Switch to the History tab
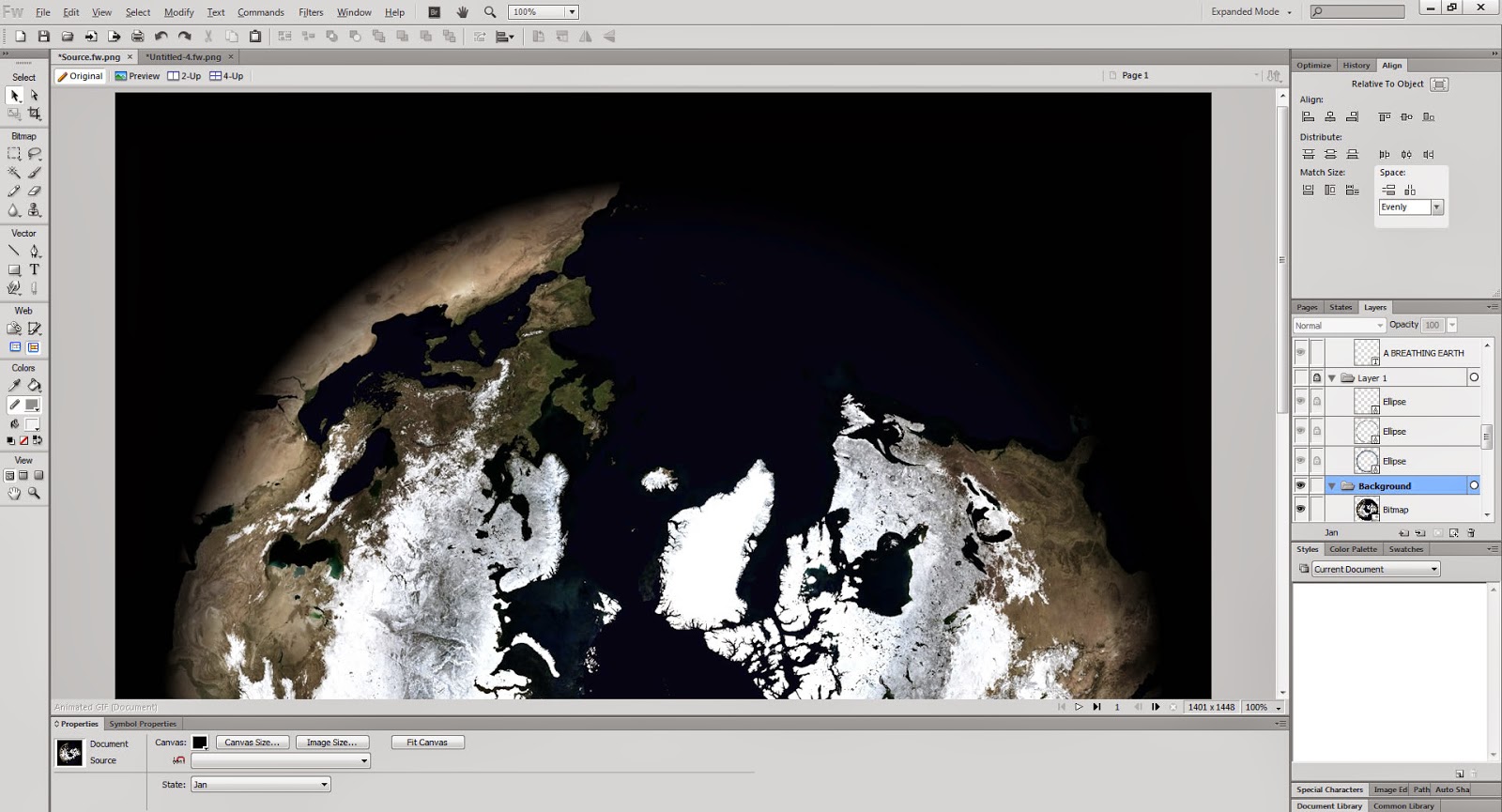 [1356, 66]
